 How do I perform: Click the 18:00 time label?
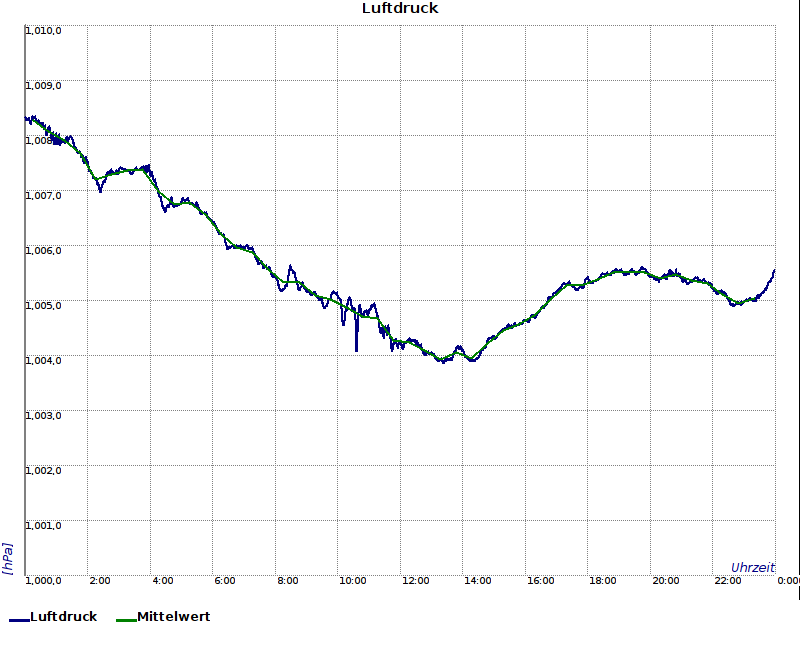(603, 581)
